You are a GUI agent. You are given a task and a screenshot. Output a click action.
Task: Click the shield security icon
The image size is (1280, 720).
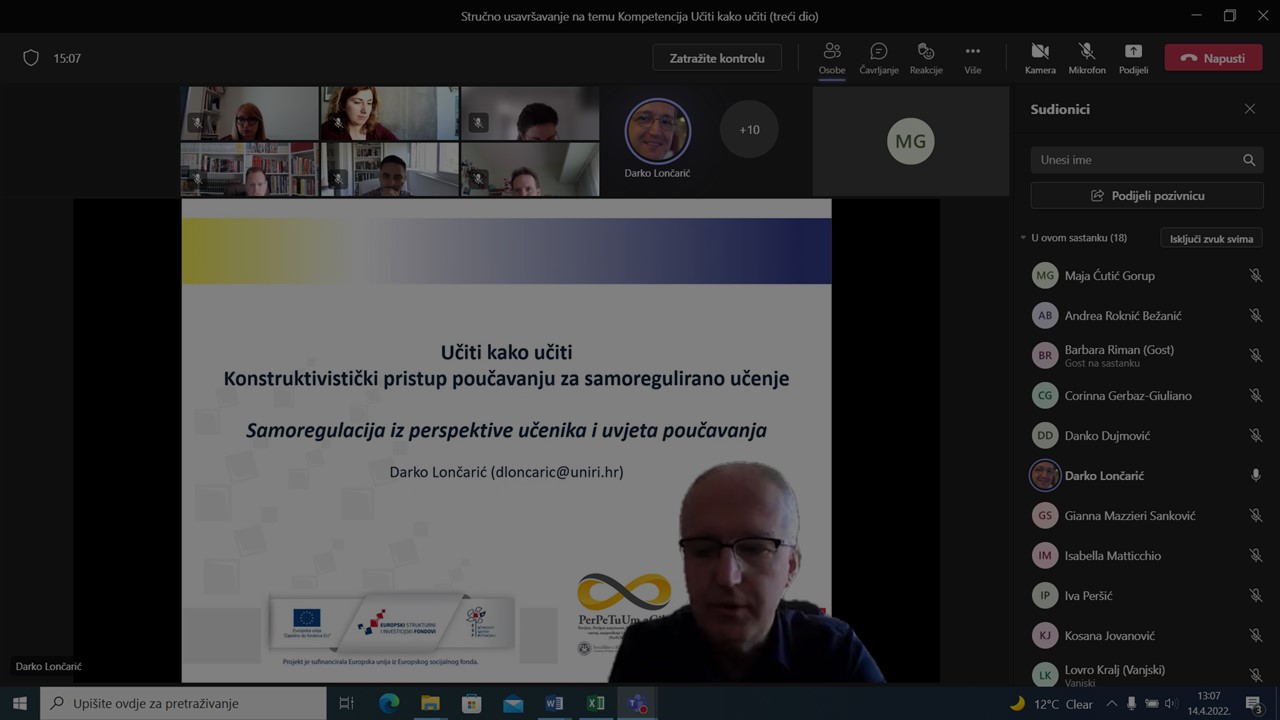(x=31, y=58)
